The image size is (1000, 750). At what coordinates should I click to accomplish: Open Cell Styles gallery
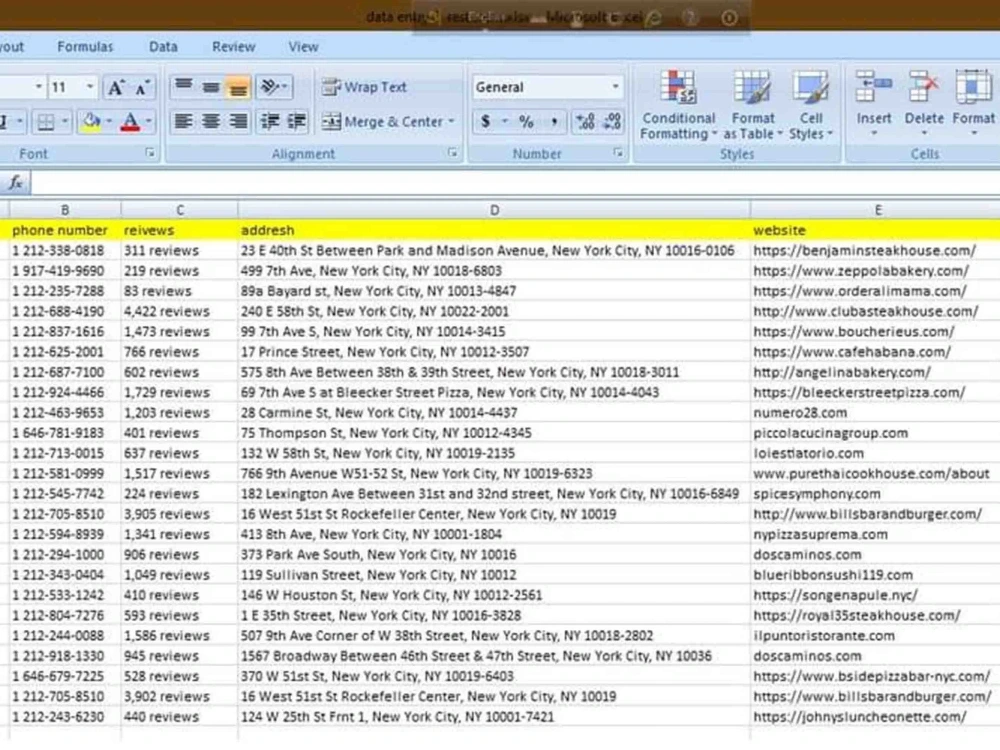tap(811, 105)
